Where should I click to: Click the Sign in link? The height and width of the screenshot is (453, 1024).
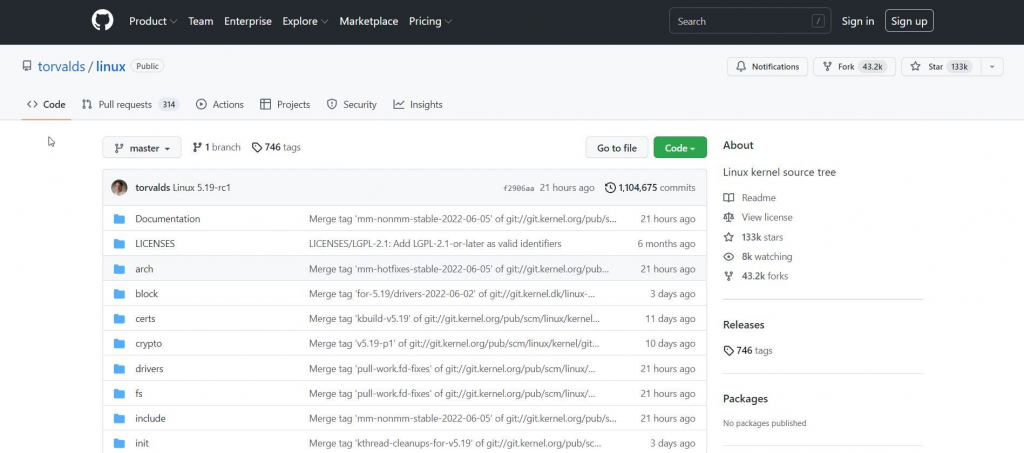[x=857, y=21]
